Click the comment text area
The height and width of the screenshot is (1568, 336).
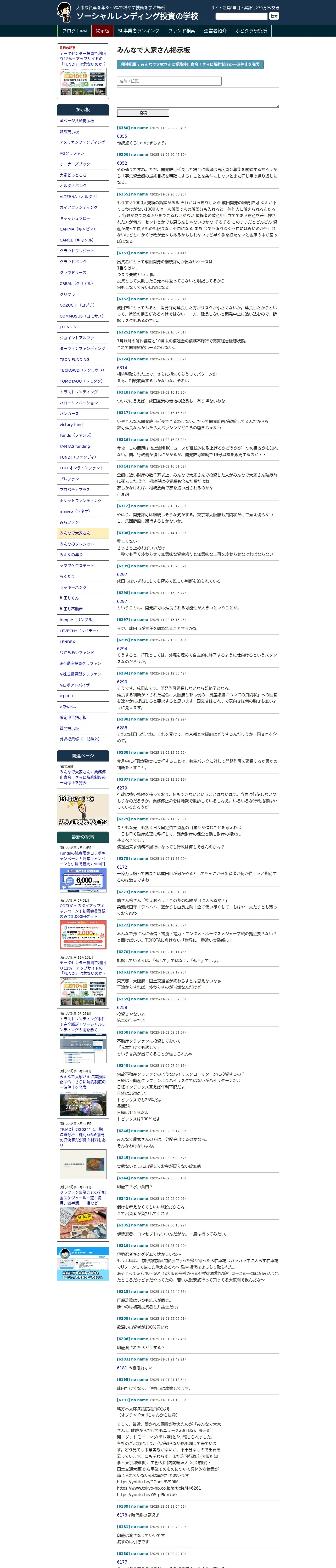tap(198, 97)
